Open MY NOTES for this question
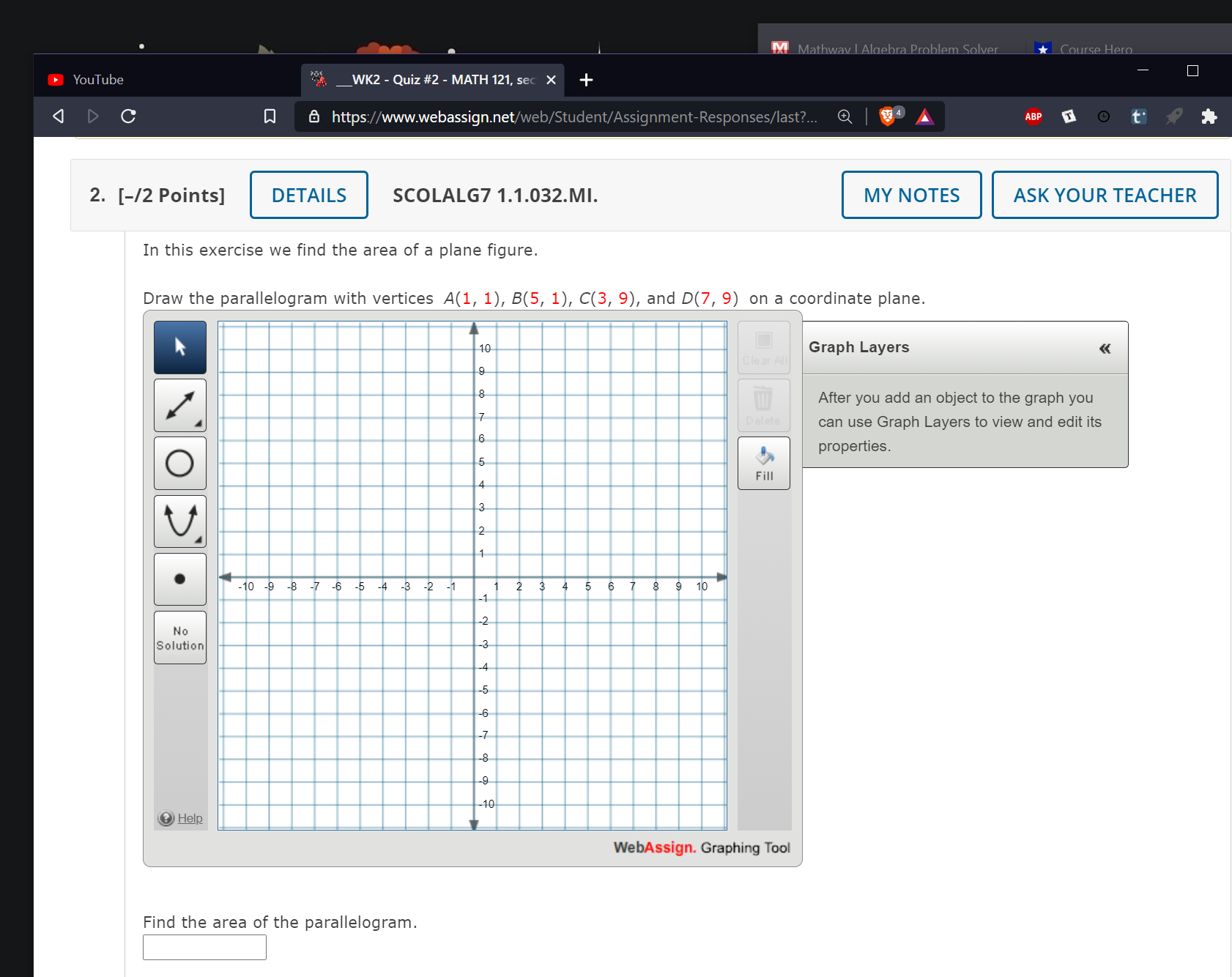The height and width of the screenshot is (977, 1232). [x=912, y=195]
